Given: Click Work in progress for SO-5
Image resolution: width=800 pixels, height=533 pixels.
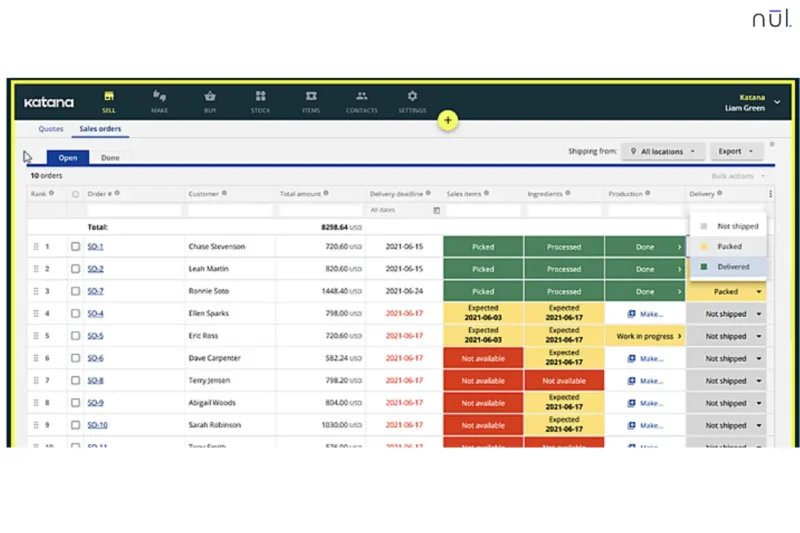Looking at the screenshot, I should point(645,336).
